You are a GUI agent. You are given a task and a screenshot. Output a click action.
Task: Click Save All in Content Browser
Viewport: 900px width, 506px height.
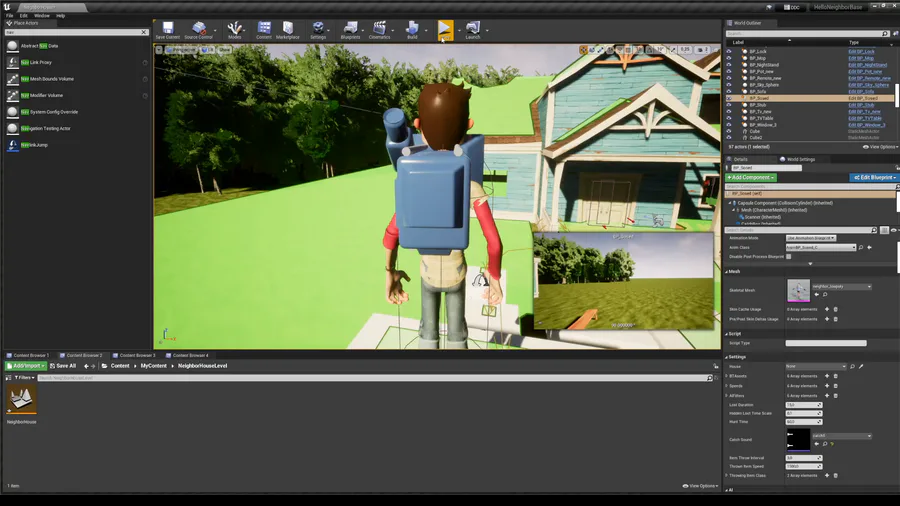click(x=63, y=365)
